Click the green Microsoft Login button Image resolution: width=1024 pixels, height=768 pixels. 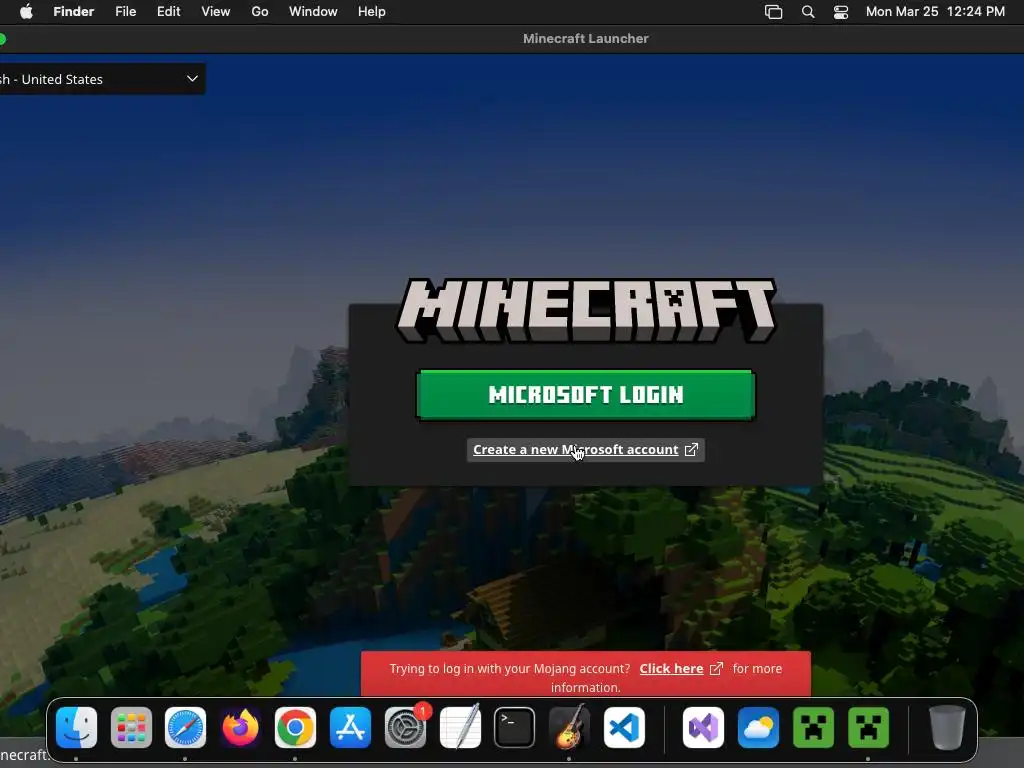tap(586, 394)
